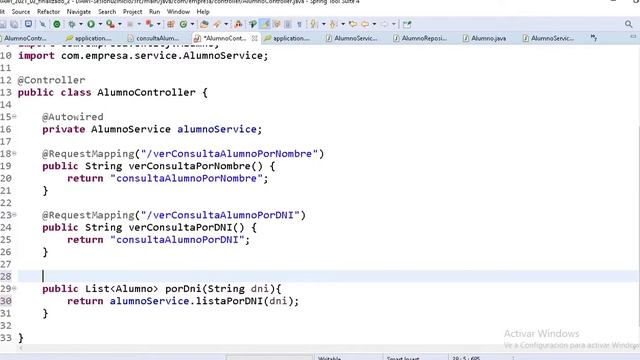The width and height of the screenshot is (640, 360).
Task: Click the Open Perspective icon
Action: (407, 24)
